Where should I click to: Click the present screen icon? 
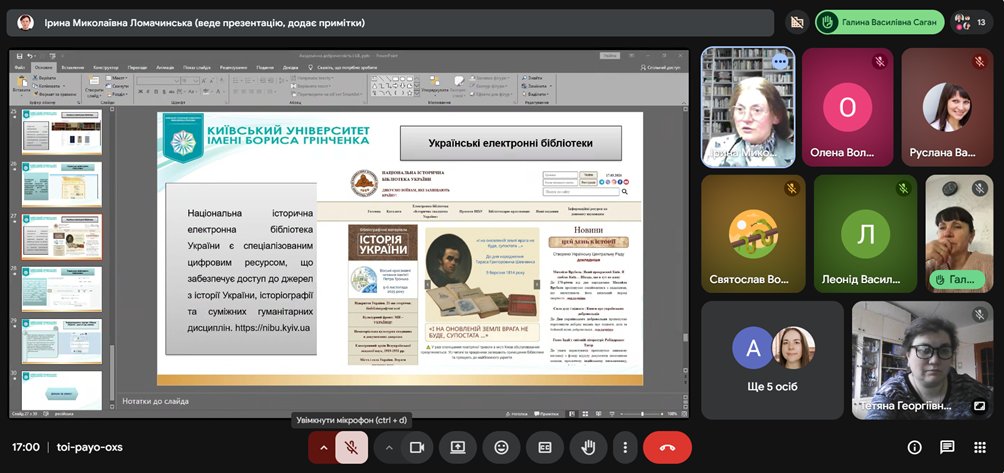coord(458,447)
